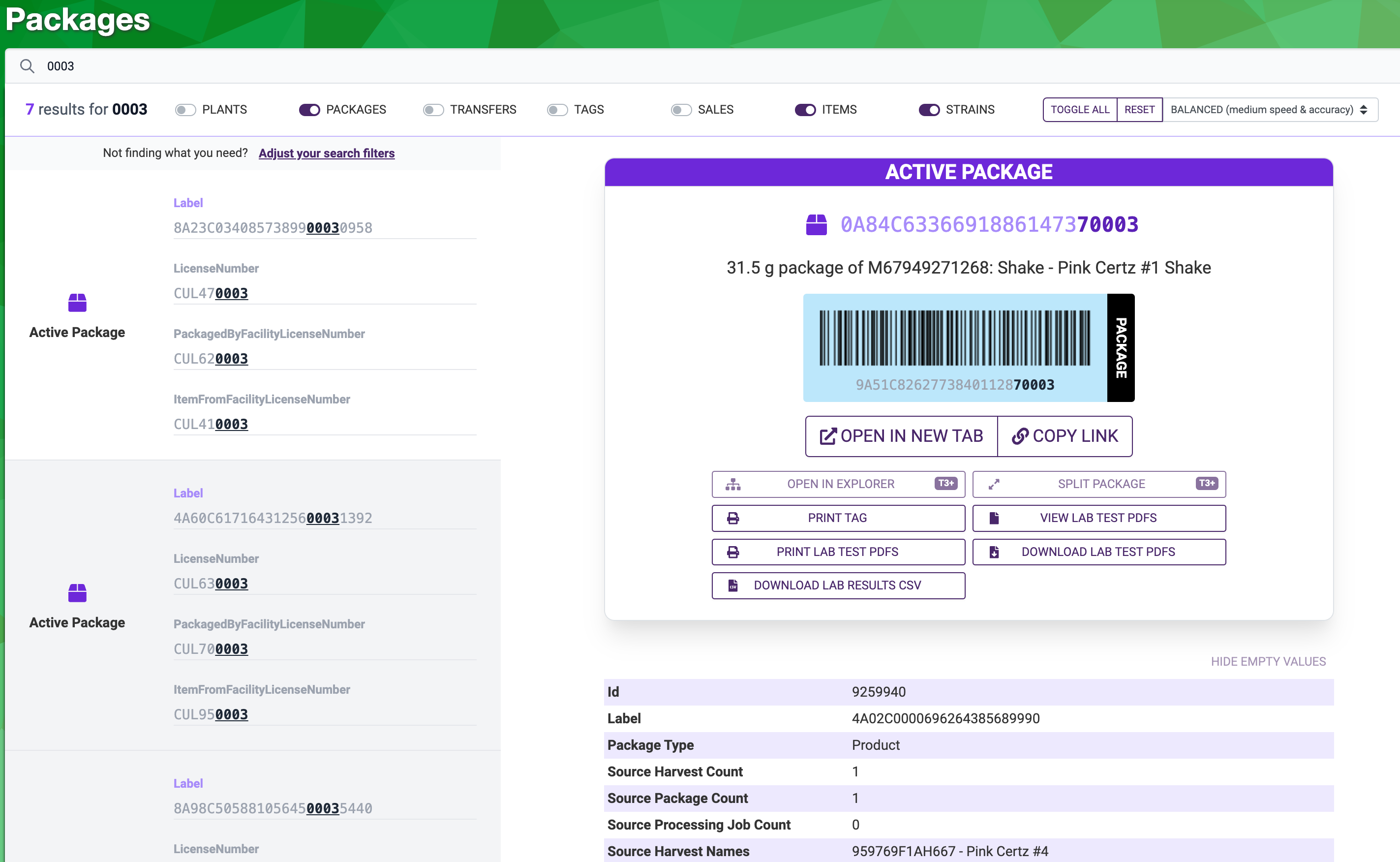Image resolution: width=1400 pixels, height=862 pixels.
Task: Toggle the Strains filter off
Action: coord(929,109)
